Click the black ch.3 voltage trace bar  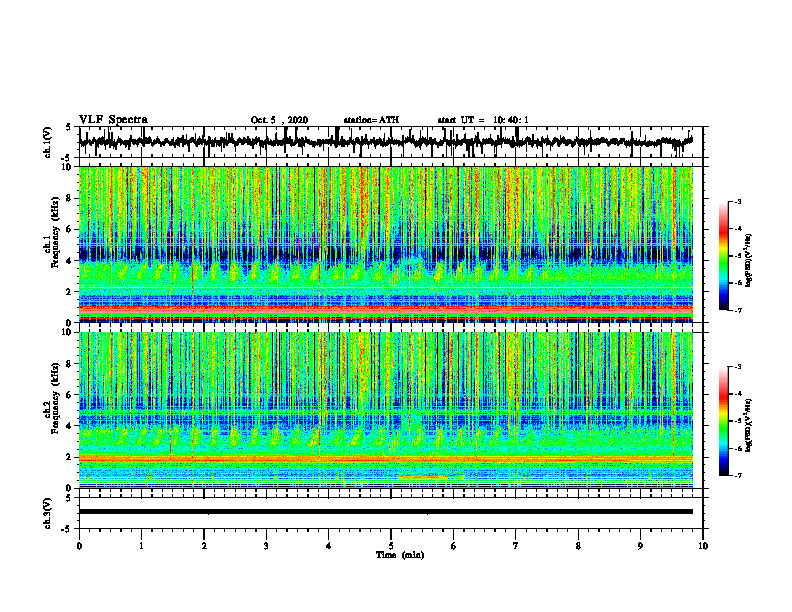pos(386,512)
